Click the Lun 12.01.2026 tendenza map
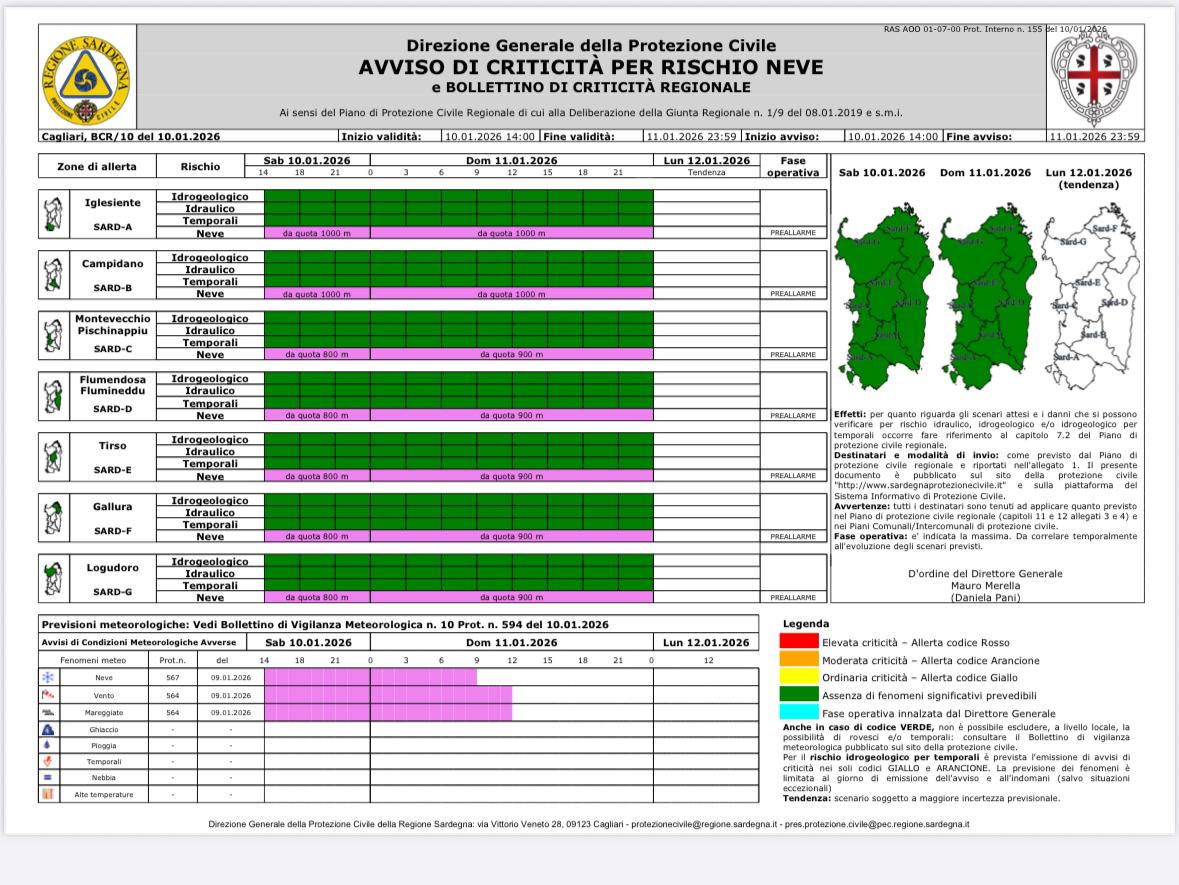This screenshot has height=885, width=1179. click(x=1089, y=296)
